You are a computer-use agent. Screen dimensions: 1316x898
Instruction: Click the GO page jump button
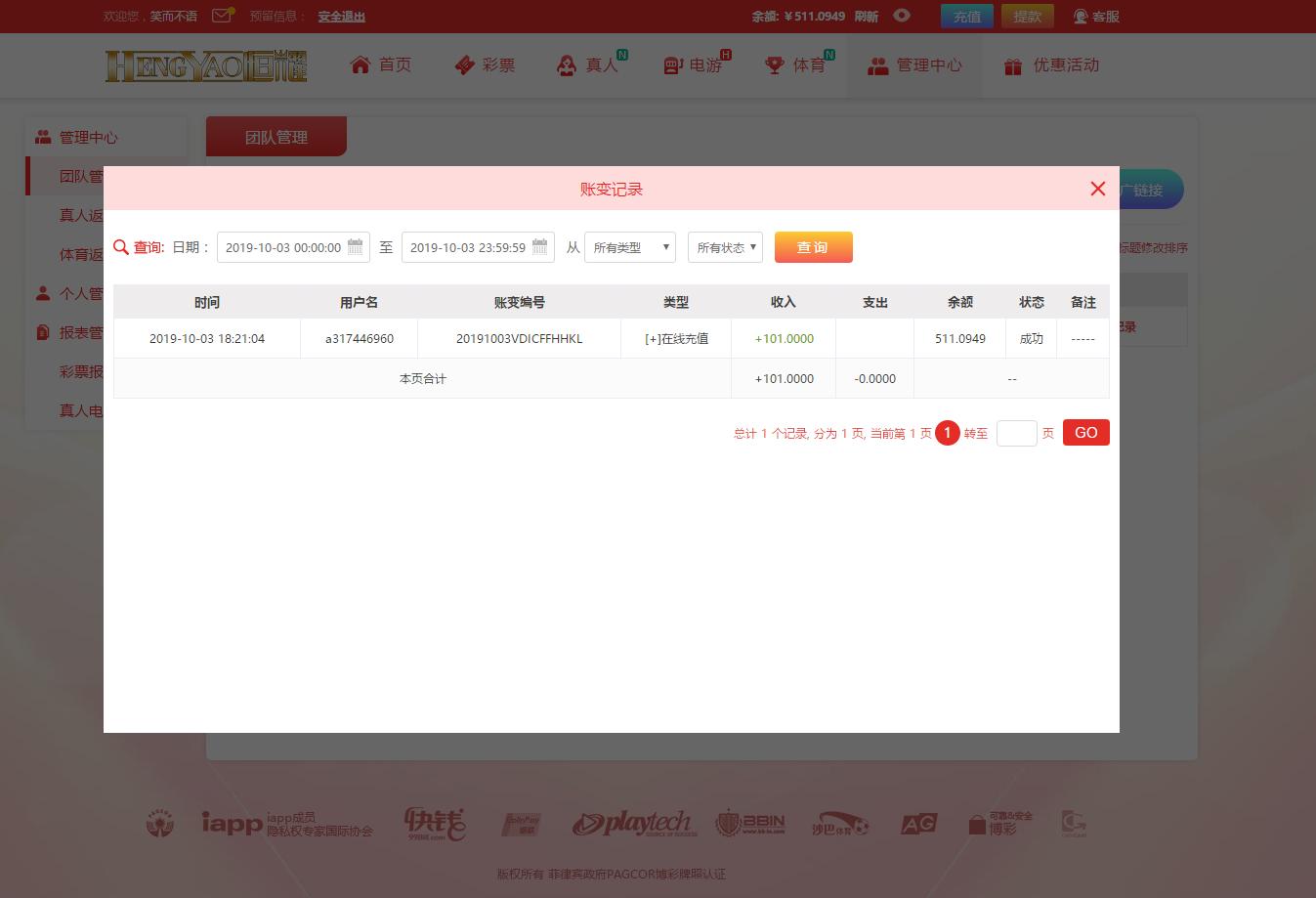pos(1086,432)
